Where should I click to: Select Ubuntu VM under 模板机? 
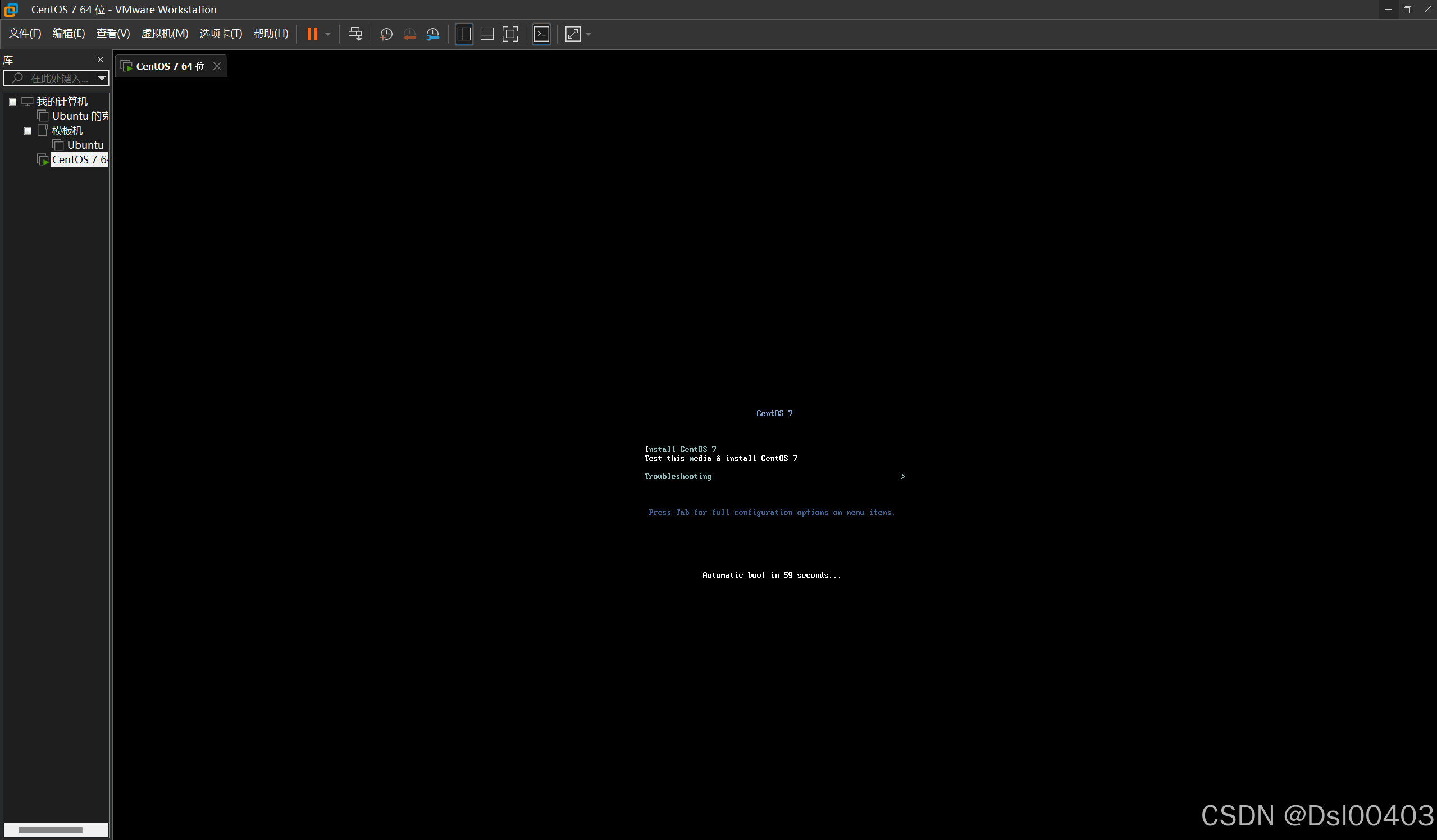pos(85,145)
